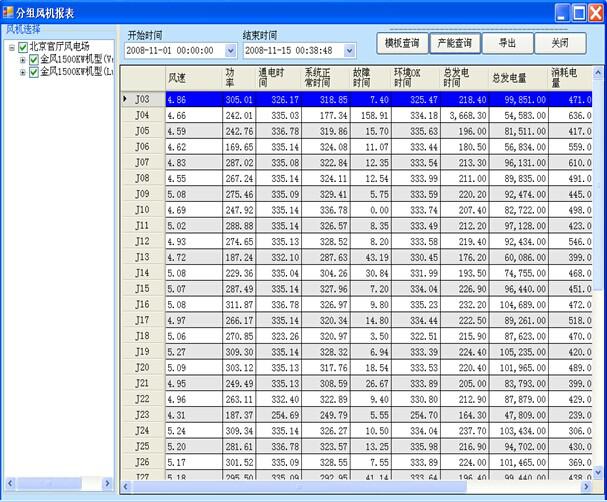Open the 结束时间 date dropdown arrow
Viewport: 607px width, 502px height.
[x=349, y=50]
